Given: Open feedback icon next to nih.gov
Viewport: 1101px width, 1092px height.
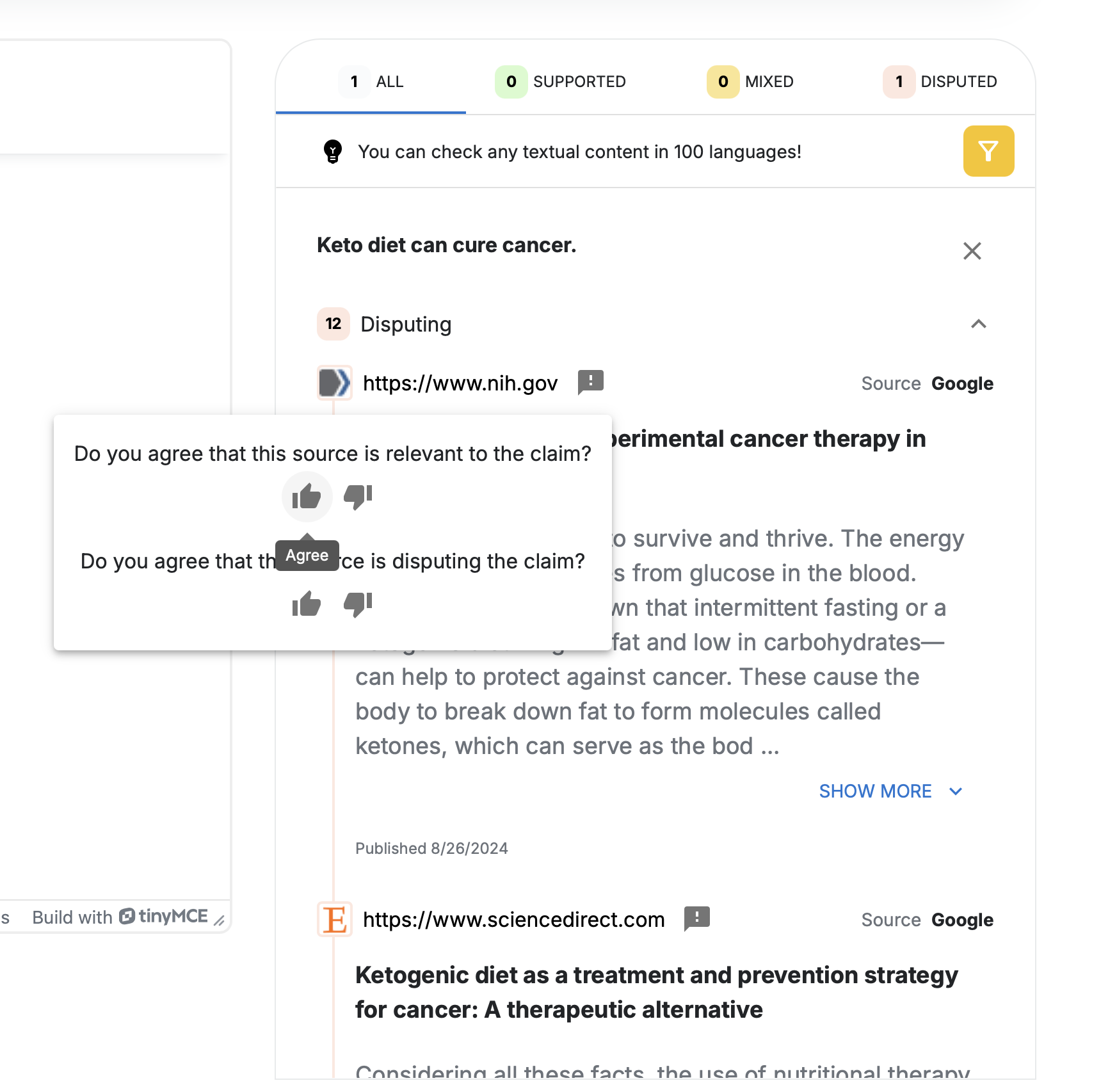Looking at the screenshot, I should click(590, 383).
